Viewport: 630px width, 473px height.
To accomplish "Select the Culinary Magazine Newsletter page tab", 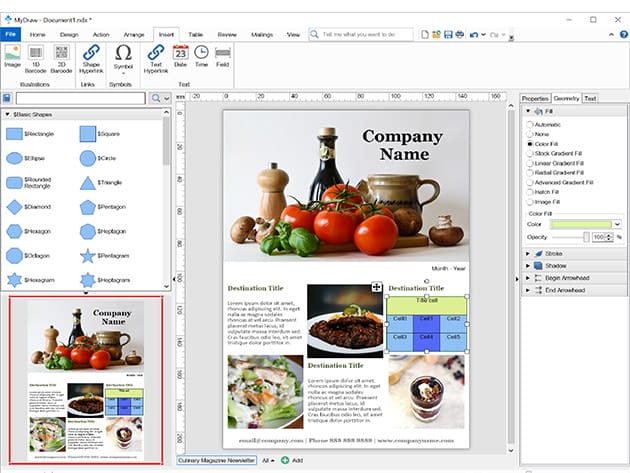I will (x=216, y=460).
